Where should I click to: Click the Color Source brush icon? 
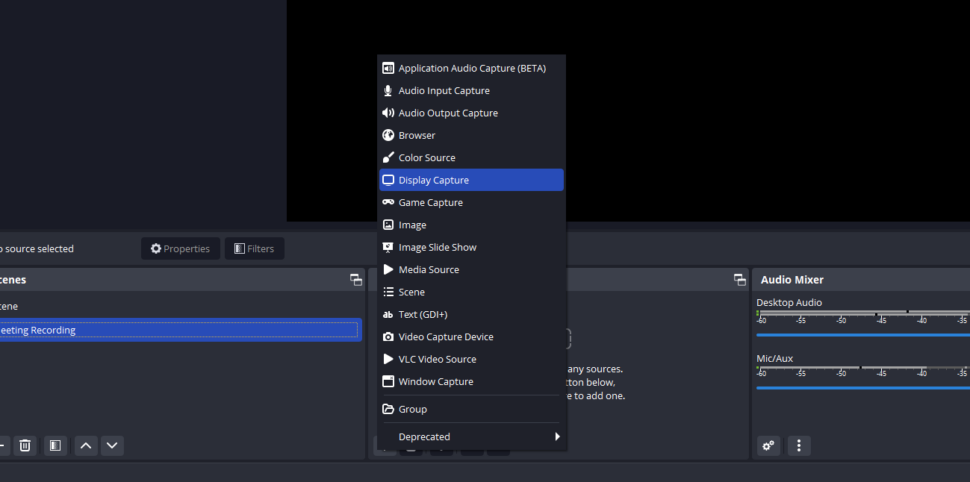(x=388, y=158)
